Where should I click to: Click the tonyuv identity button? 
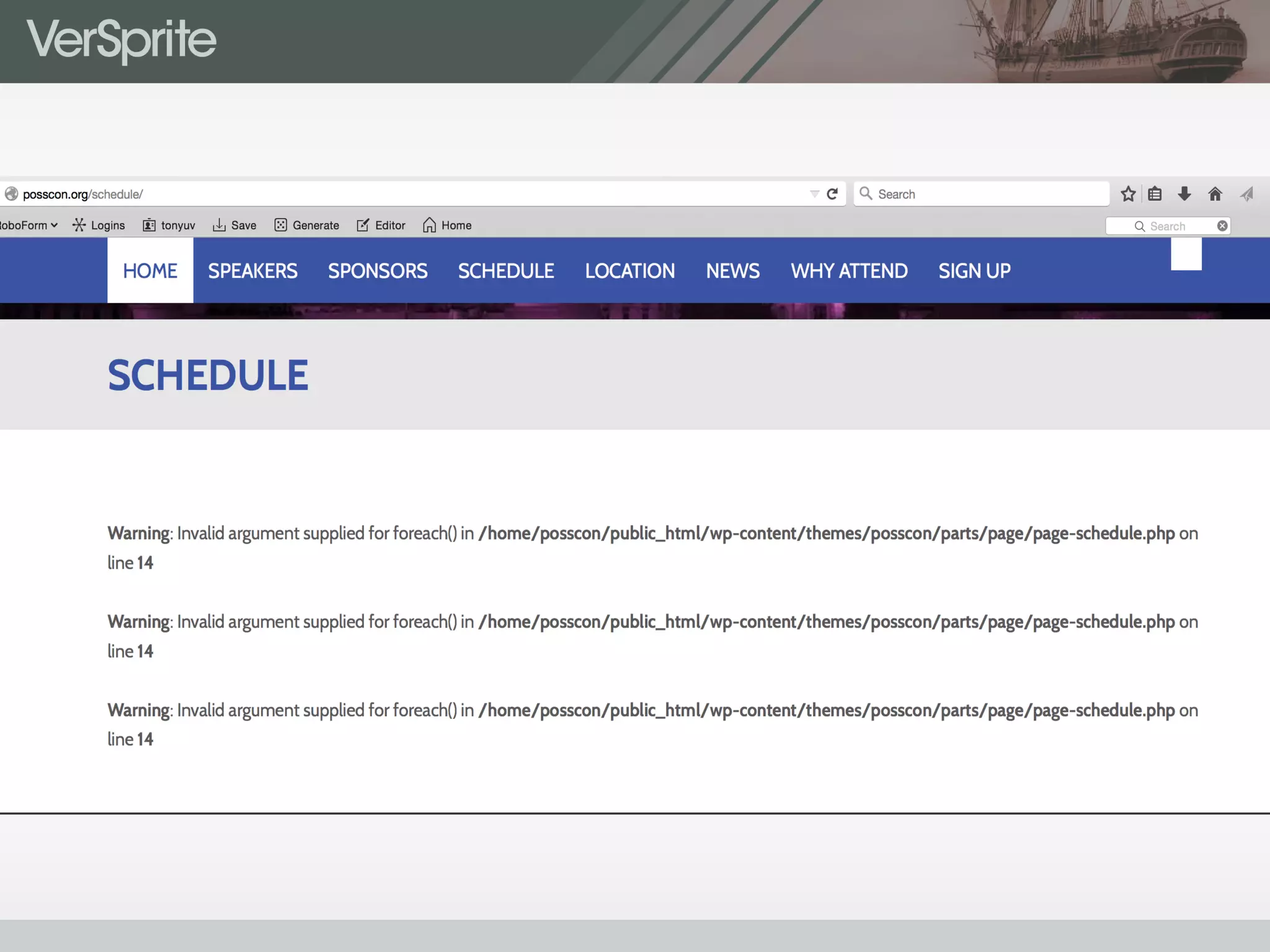pos(169,226)
